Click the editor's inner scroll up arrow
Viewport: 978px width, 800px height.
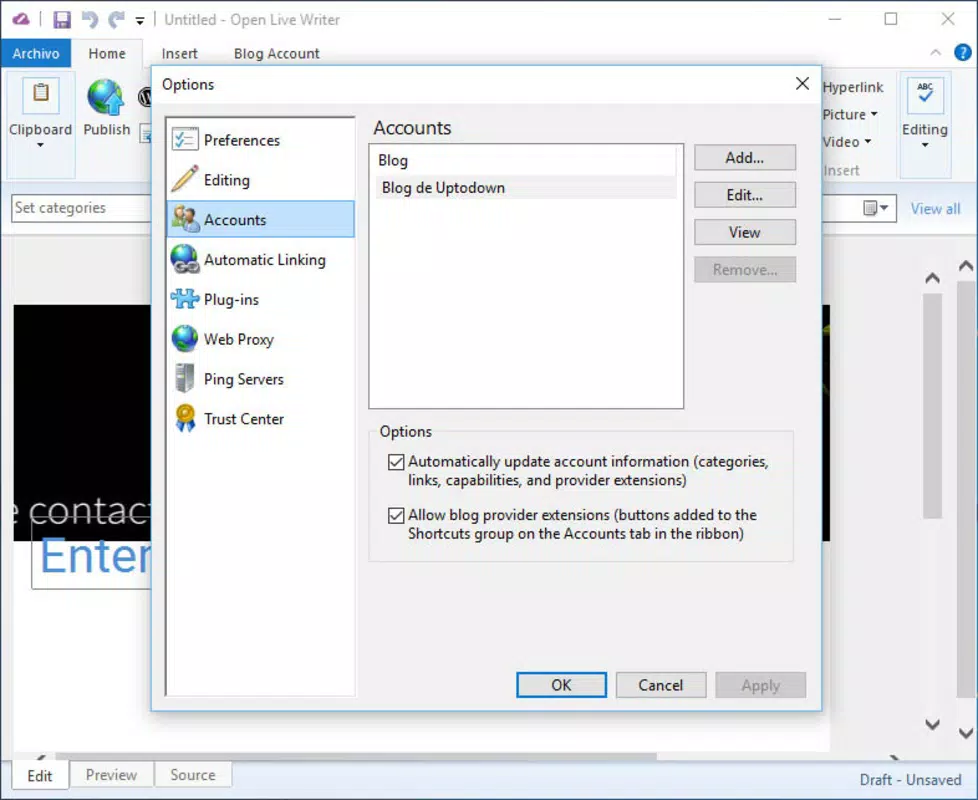932,277
